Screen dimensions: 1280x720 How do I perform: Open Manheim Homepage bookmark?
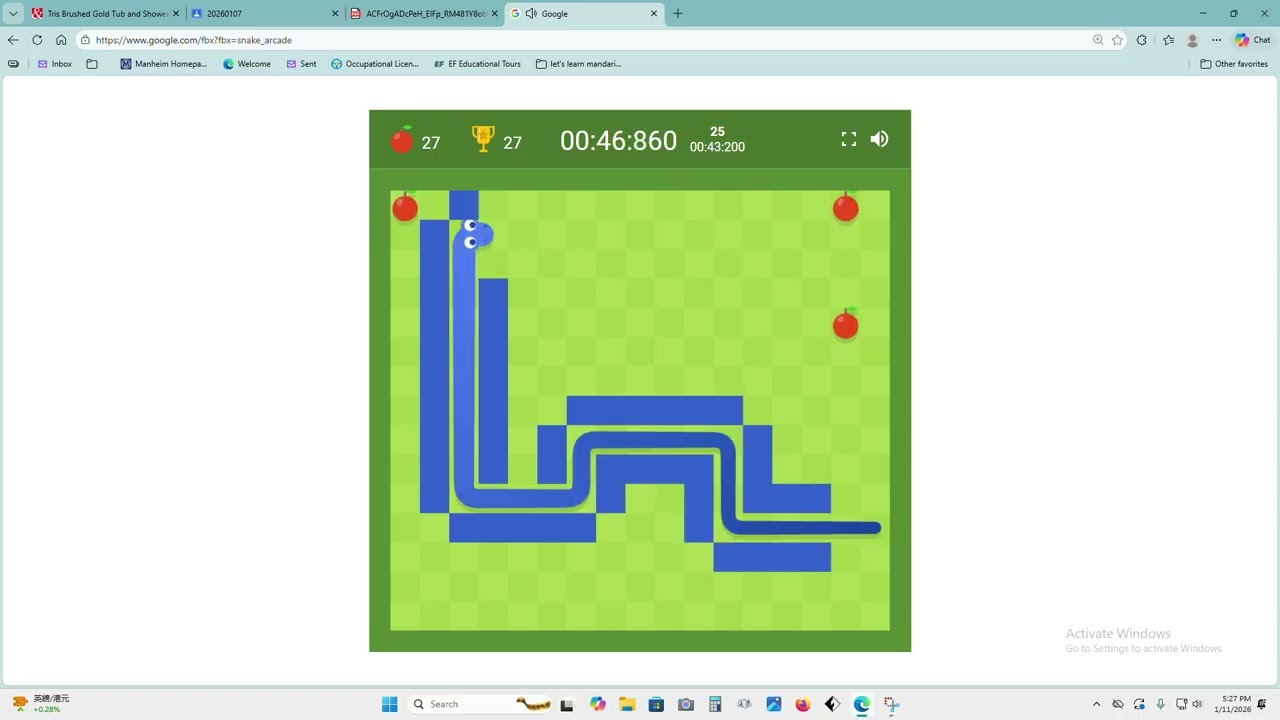[163, 64]
